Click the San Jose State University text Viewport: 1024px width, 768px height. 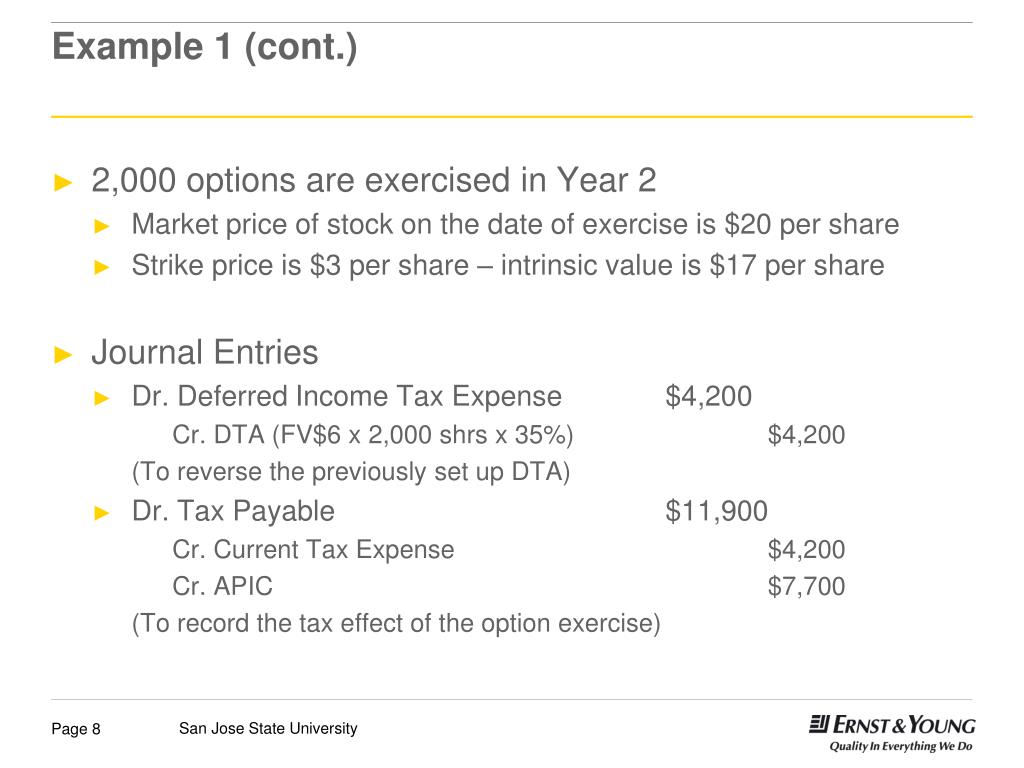pos(268,728)
